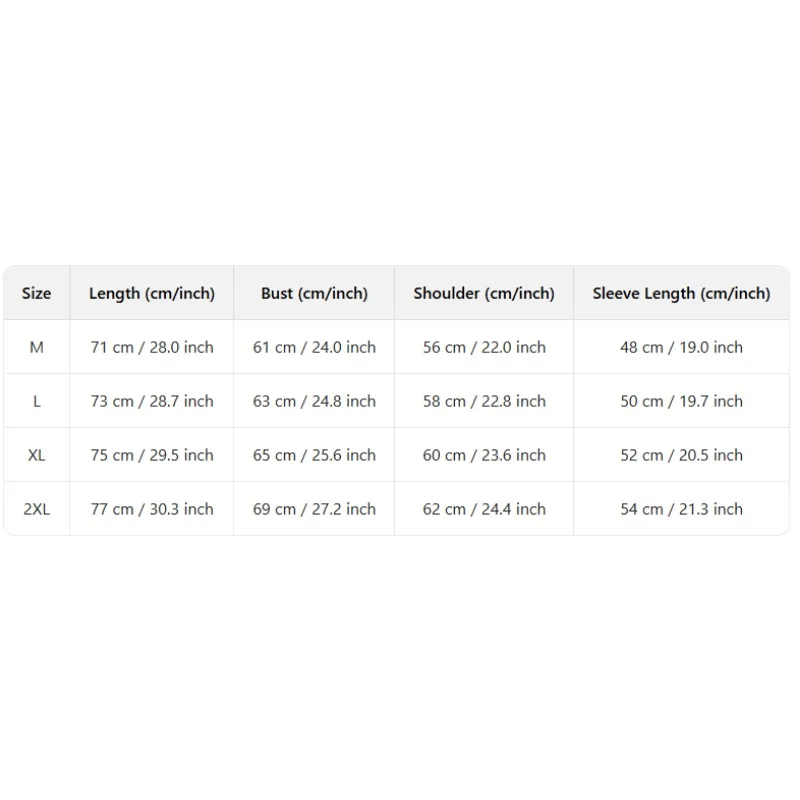Select the Shoulder (cm/inch) header
The image size is (800, 800).
(484, 293)
